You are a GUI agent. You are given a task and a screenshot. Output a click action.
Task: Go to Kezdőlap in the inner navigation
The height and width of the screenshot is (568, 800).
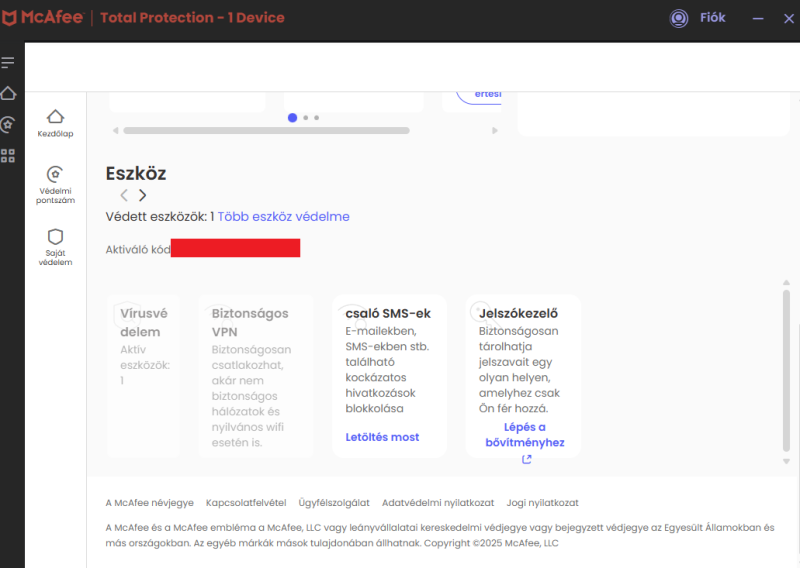(55, 124)
